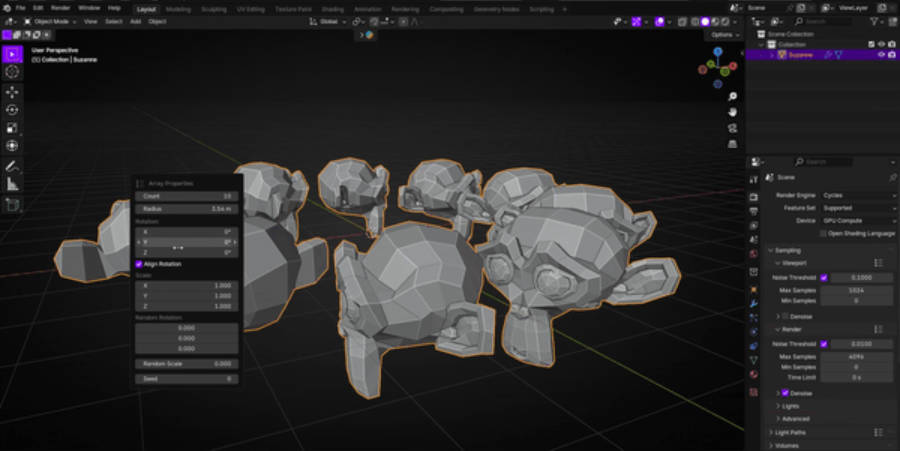
Task: Expand the Suzanne tree item arrow
Action: pyautogui.click(x=771, y=55)
